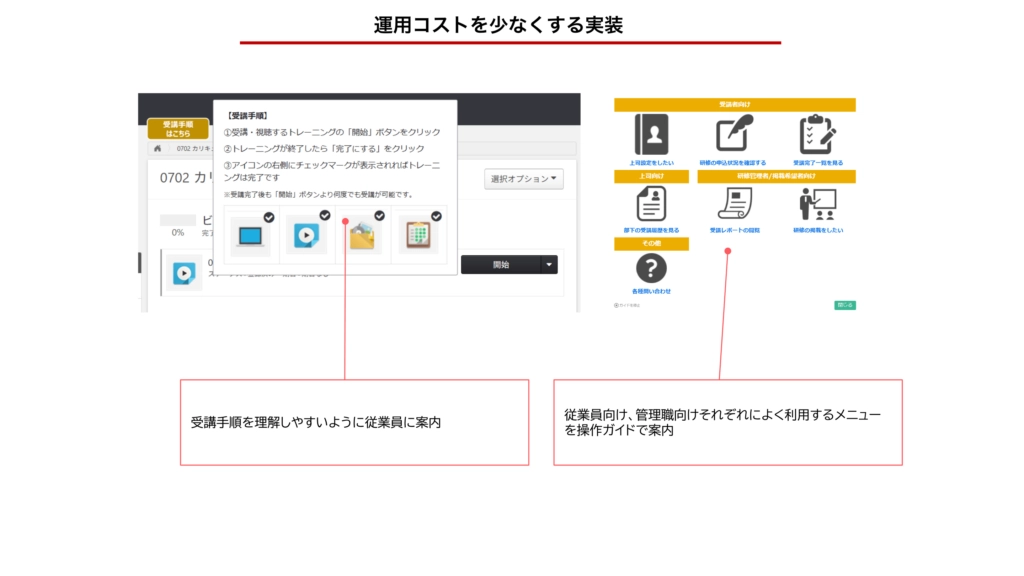This screenshot has height=576, width=1024.
Task: Open the scroll report 受講レポート icon
Action: 735,204
